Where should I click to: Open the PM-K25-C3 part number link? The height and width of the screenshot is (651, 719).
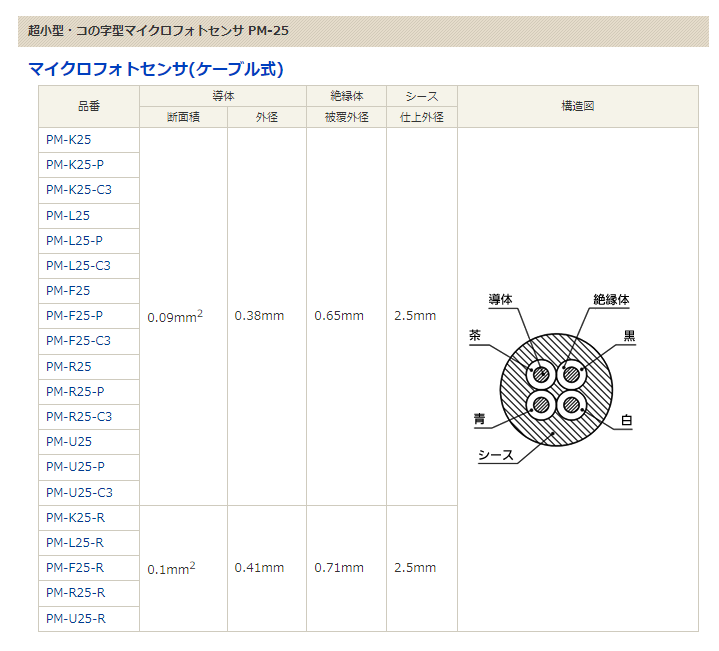coord(78,190)
